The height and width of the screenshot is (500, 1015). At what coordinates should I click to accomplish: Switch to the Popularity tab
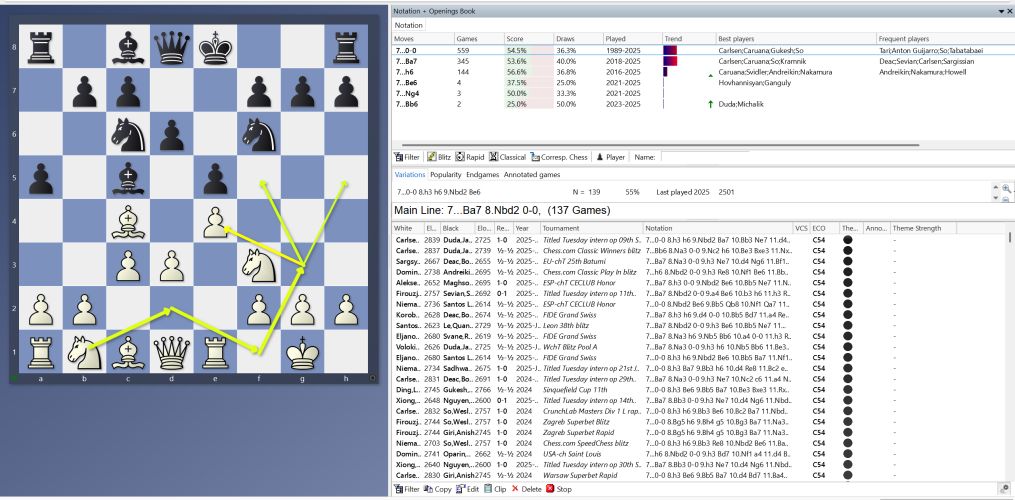[x=450, y=175]
